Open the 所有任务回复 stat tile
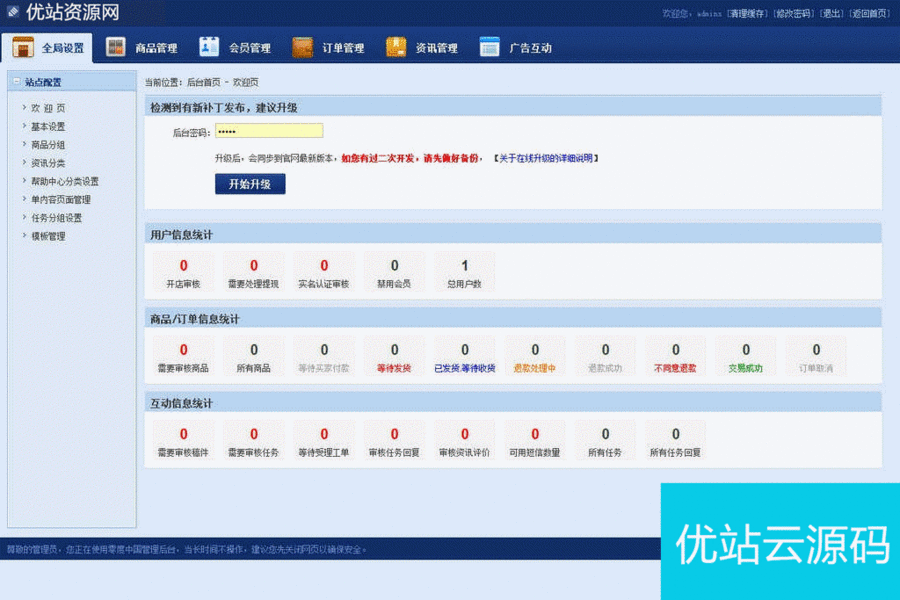The height and width of the screenshot is (600, 900). pos(676,441)
